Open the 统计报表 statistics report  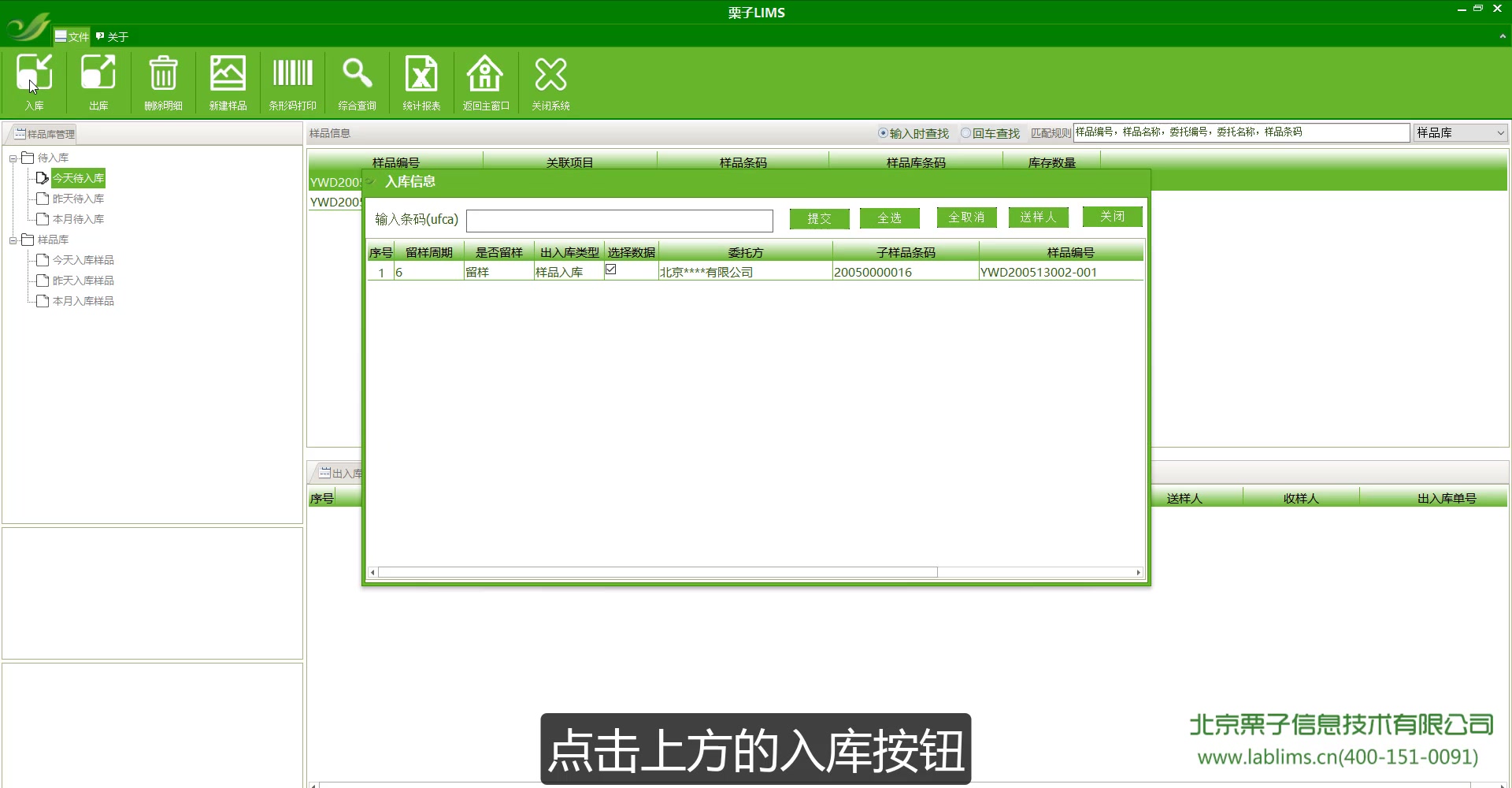[x=421, y=79]
